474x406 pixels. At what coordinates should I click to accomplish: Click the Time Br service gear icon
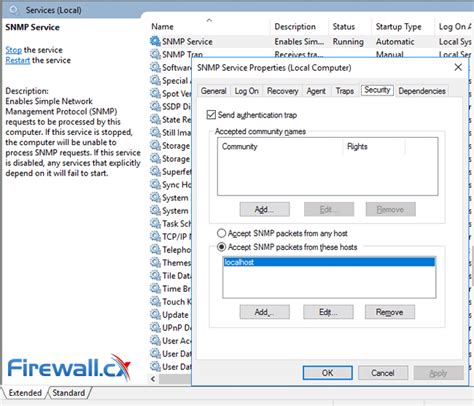click(x=155, y=288)
